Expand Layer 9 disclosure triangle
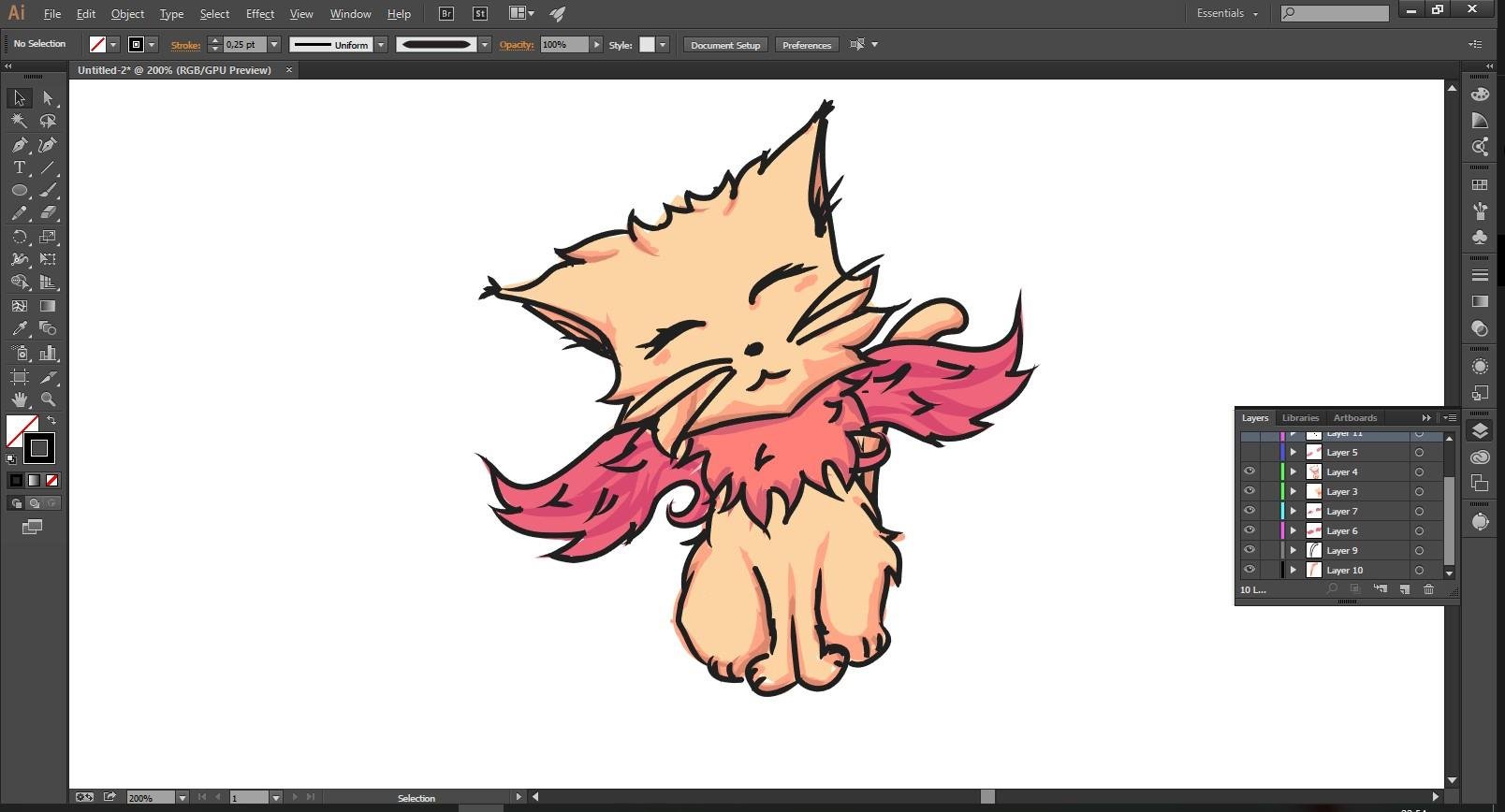The image size is (1505, 812). (1293, 550)
